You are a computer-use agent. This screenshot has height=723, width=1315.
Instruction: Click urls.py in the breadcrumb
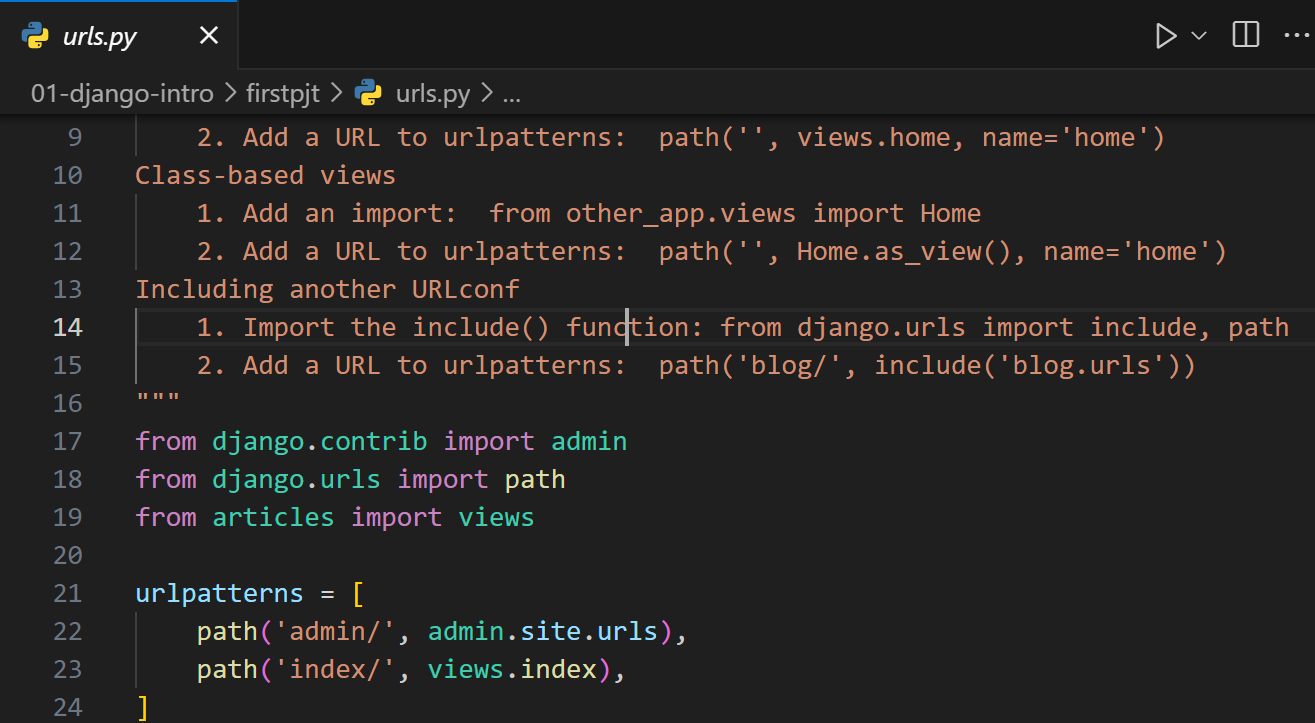click(433, 94)
